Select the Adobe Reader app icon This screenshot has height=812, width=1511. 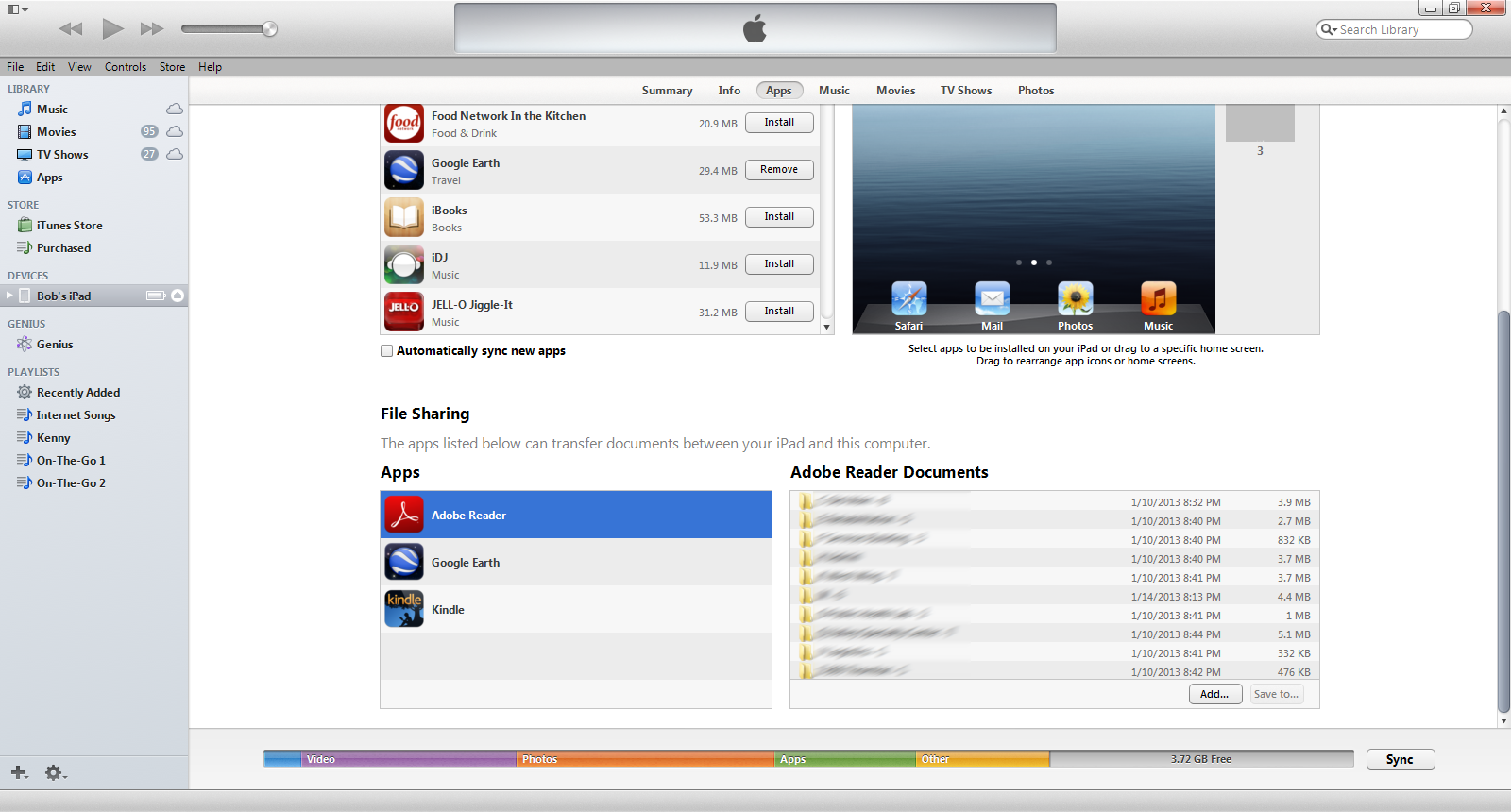click(x=404, y=515)
